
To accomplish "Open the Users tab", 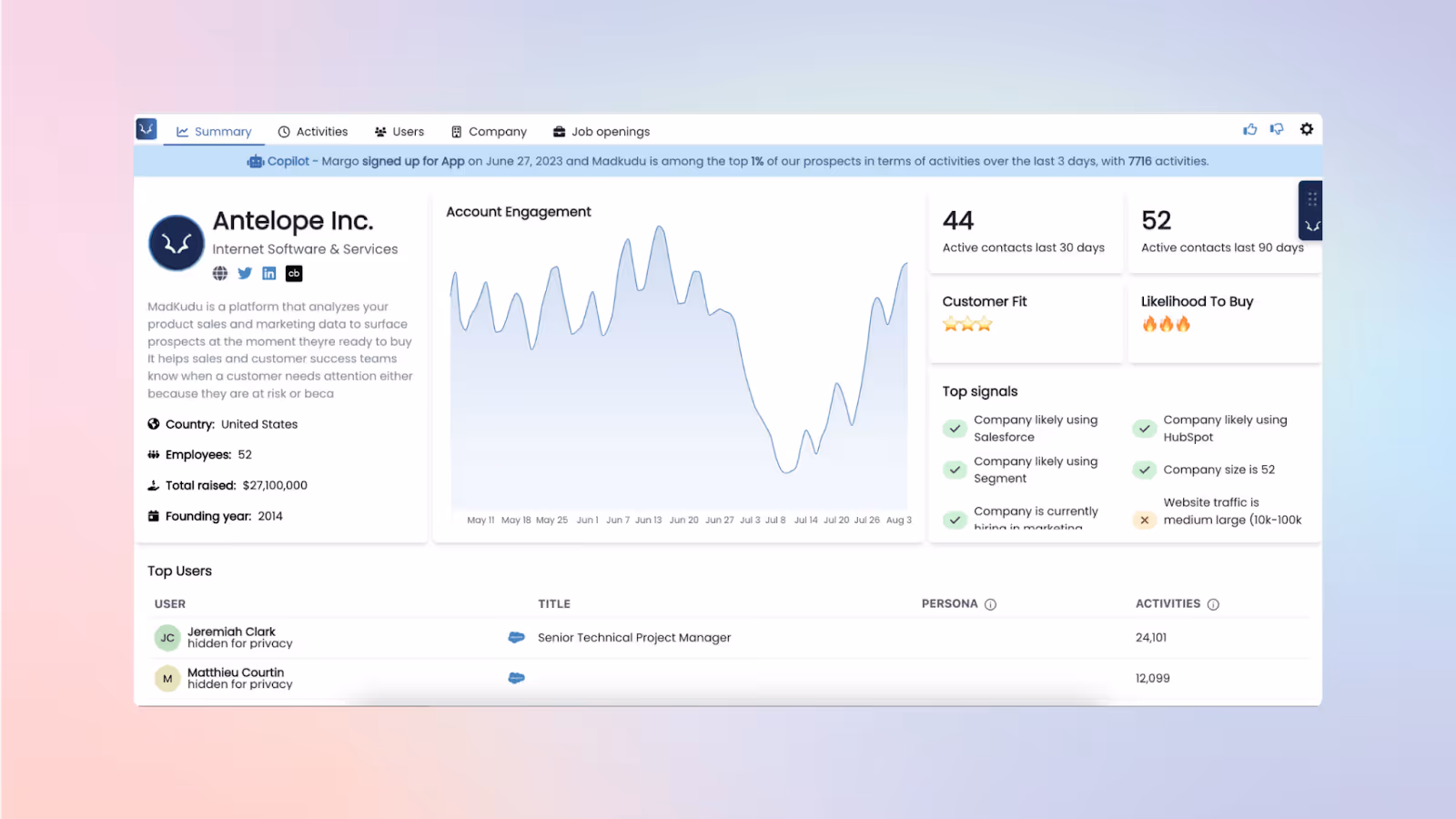I will pyautogui.click(x=399, y=132).
